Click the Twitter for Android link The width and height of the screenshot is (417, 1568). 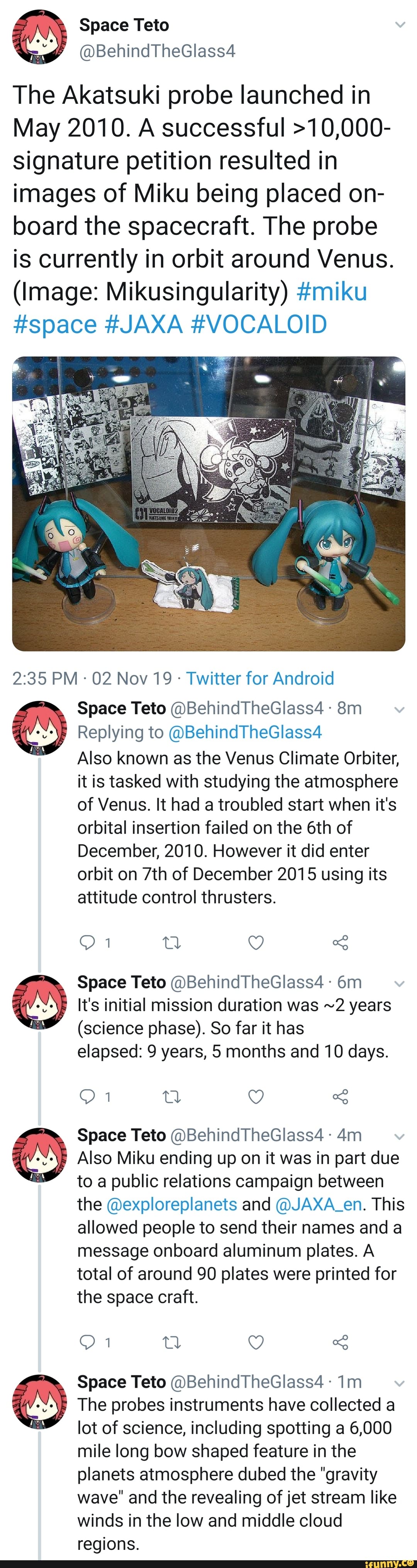coord(260,678)
